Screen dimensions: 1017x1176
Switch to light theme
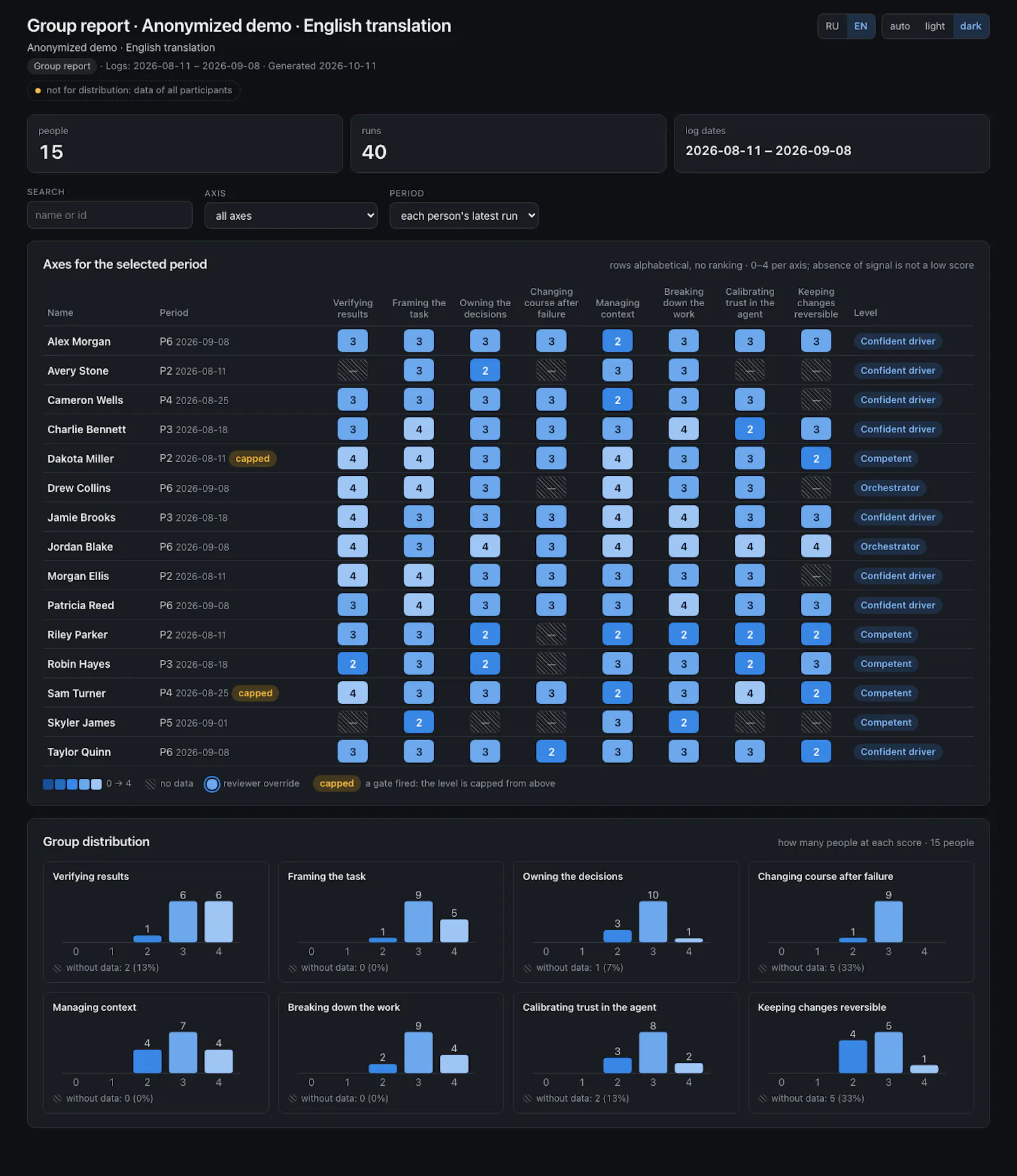(934, 26)
